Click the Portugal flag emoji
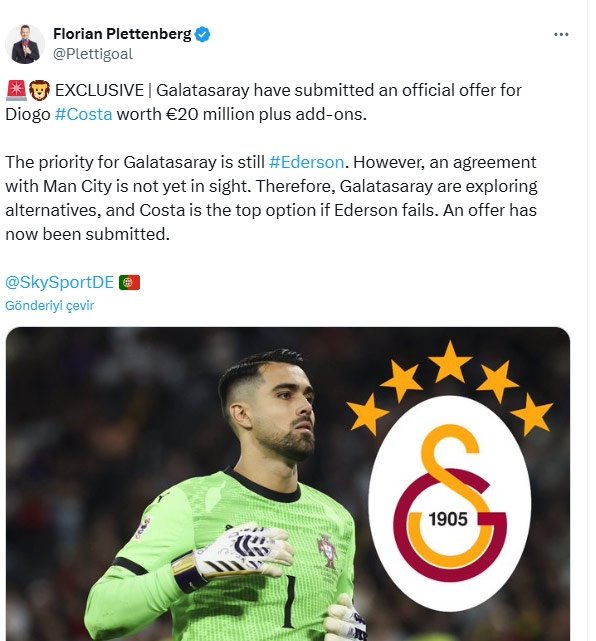Screen dimensions: 596x641 pos(130,282)
